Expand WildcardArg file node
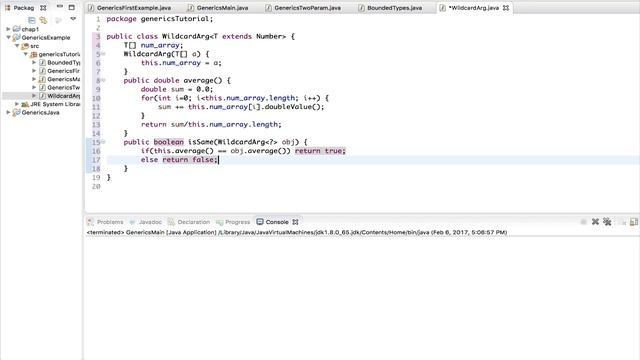This screenshot has height=360, width=640. coord(34,96)
